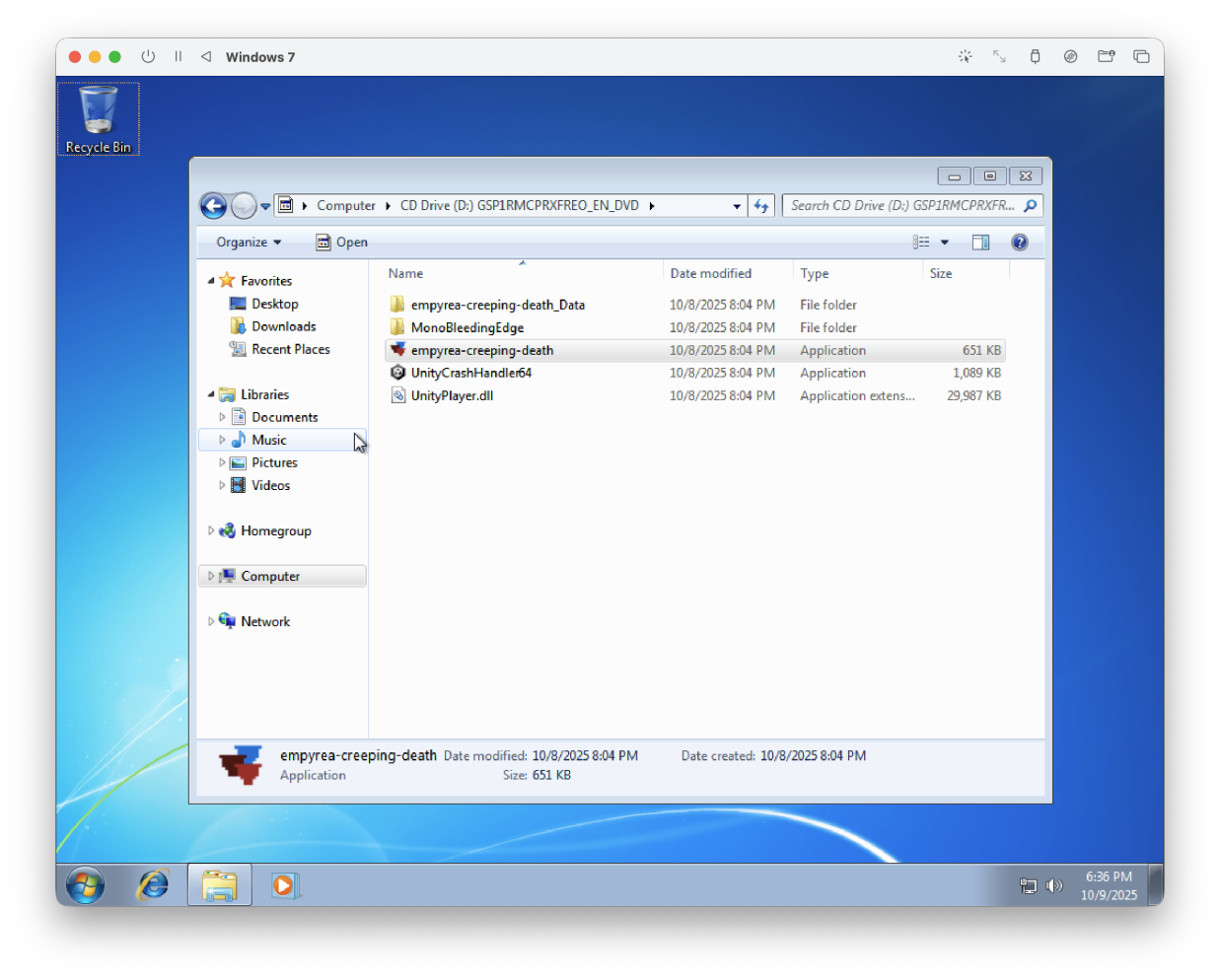Open the change view options dropdown arrow
This screenshot has height=980, width=1220.
[945, 243]
